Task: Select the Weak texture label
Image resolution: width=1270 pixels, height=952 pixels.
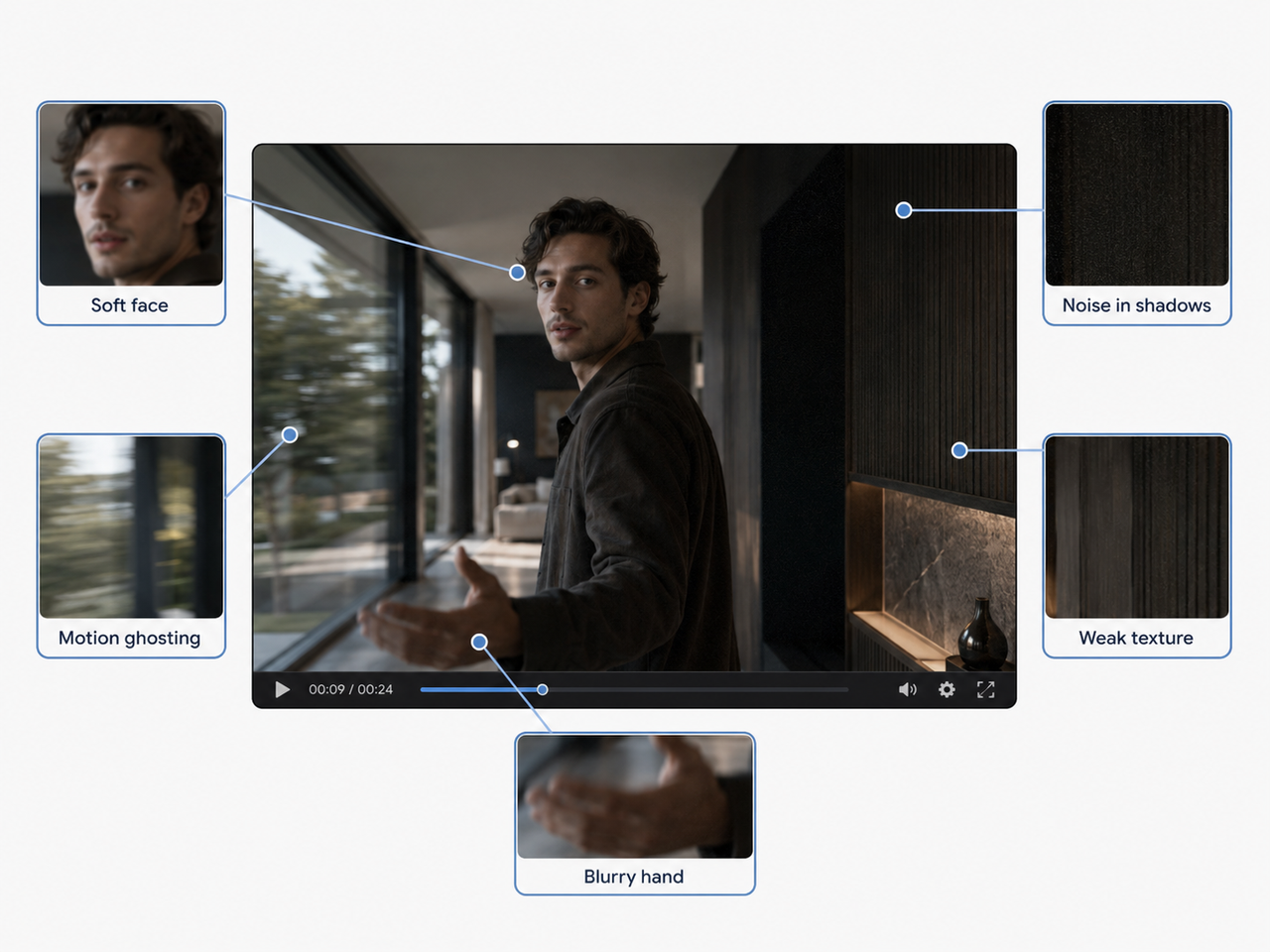Action: point(1137,638)
